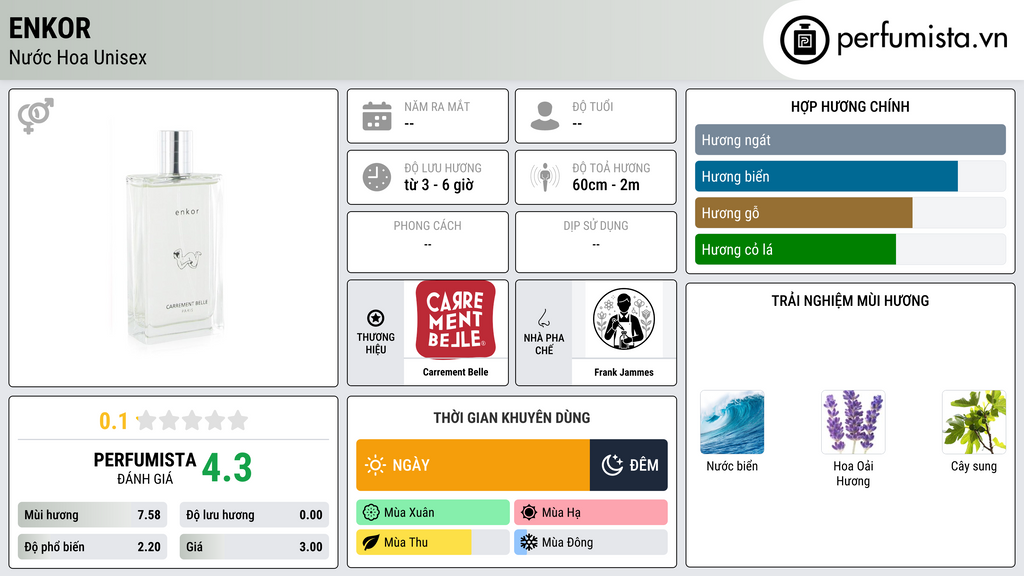Open the Carrement Belle brand link
1024x576 pixels.
click(x=456, y=372)
